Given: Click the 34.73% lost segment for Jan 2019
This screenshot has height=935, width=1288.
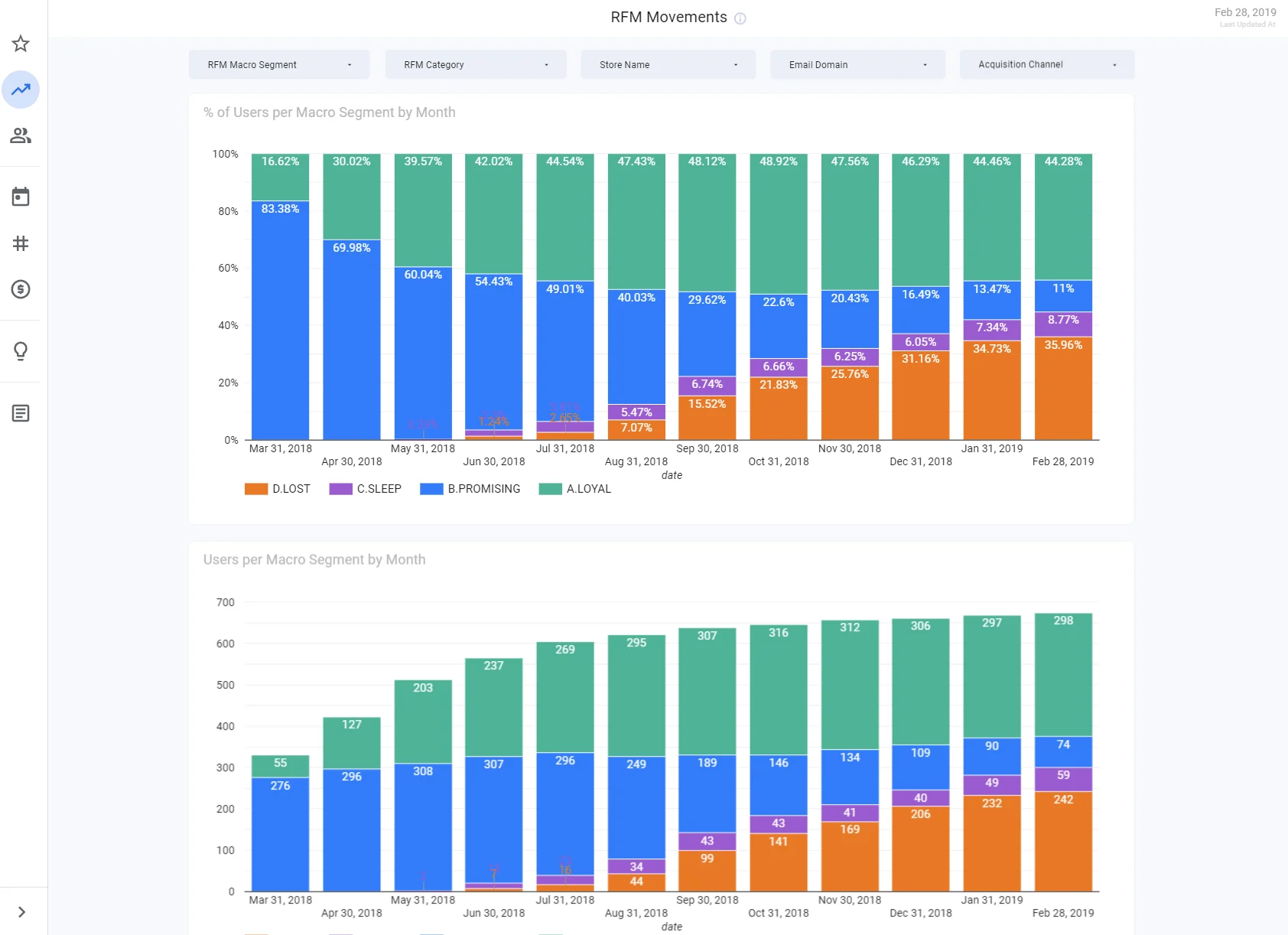Looking at the screenshot, I should pos(992,390).
